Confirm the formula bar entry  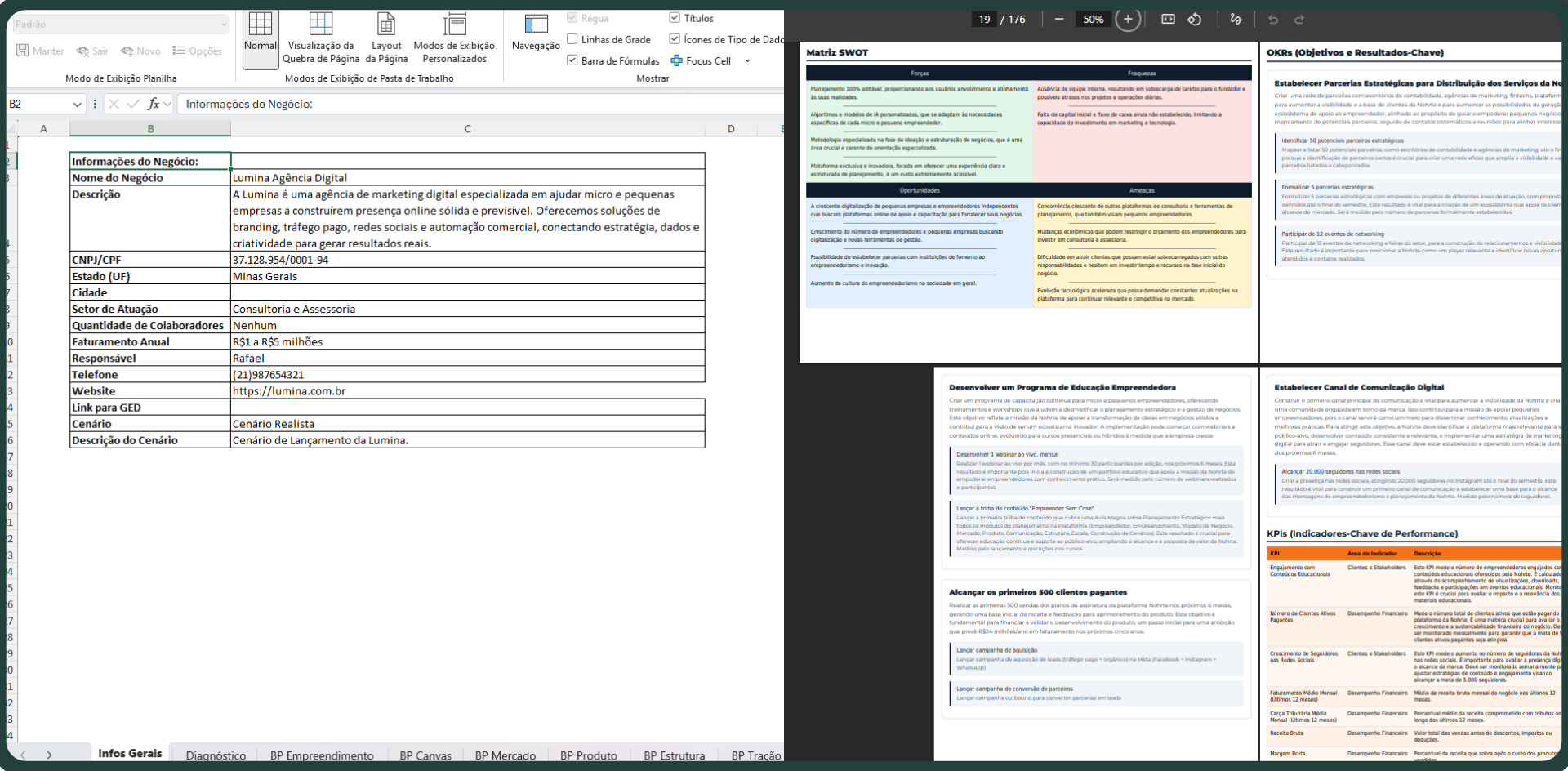click(133, 104)
